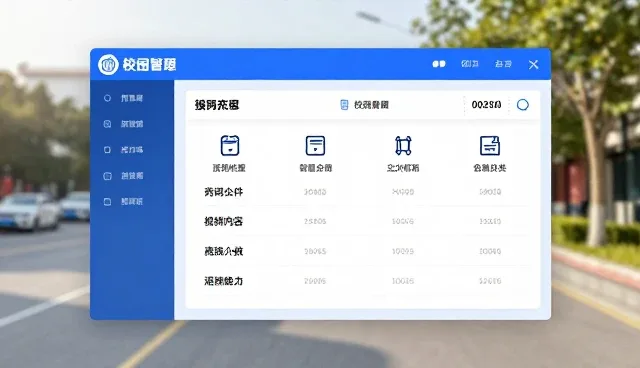Click the round app logo in title bar
The height and width of the screenshot is (368, 640).
(x=108, y=64)
